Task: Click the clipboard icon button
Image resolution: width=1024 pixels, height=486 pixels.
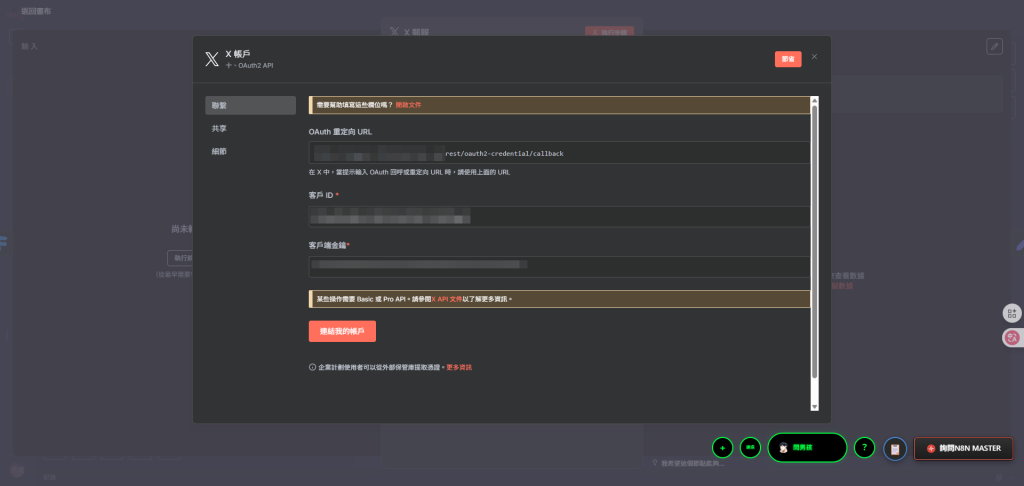Action: tap(895, 449)
